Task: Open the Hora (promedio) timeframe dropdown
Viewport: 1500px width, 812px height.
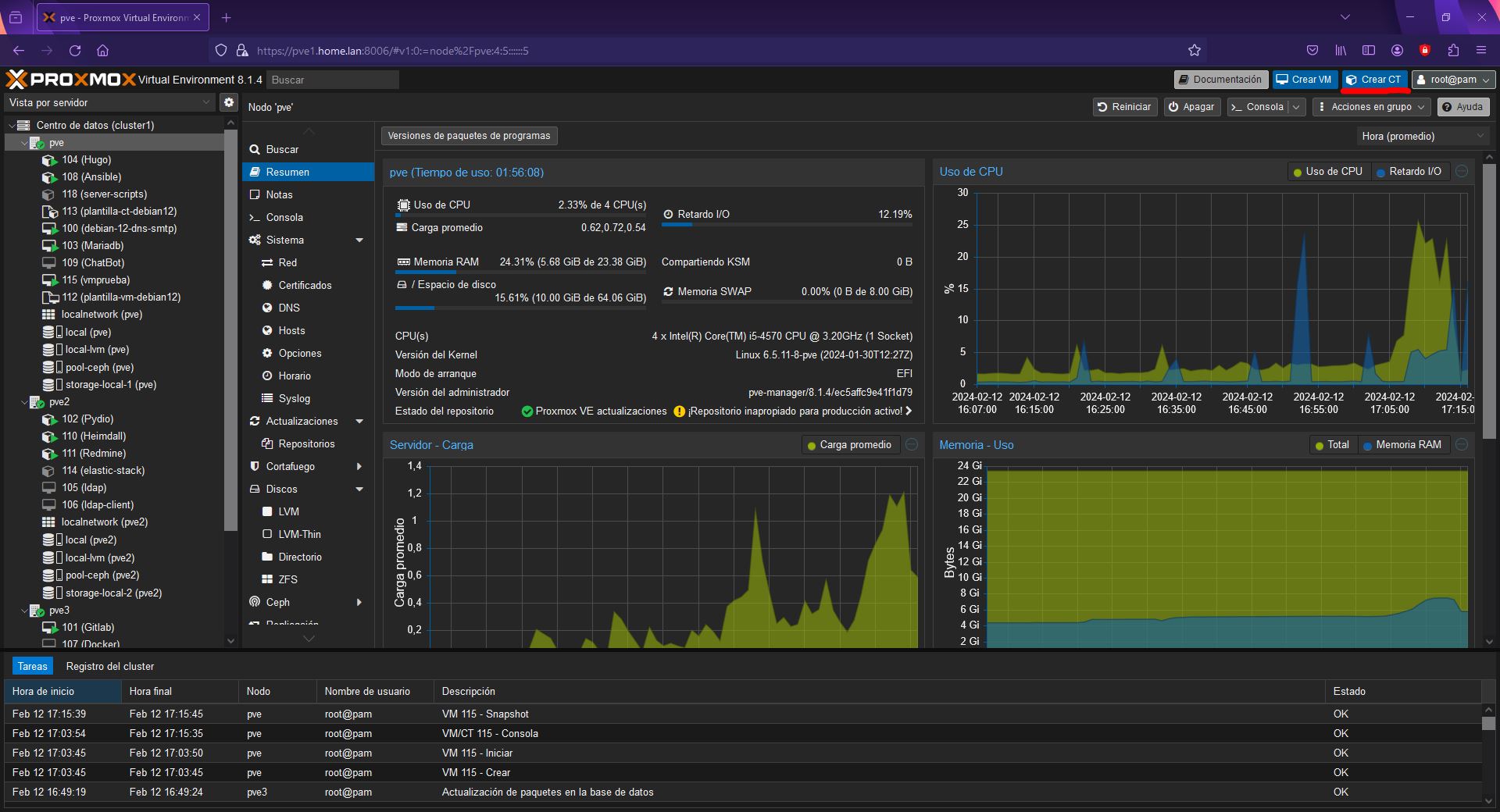Action: tap(1423, 136)
